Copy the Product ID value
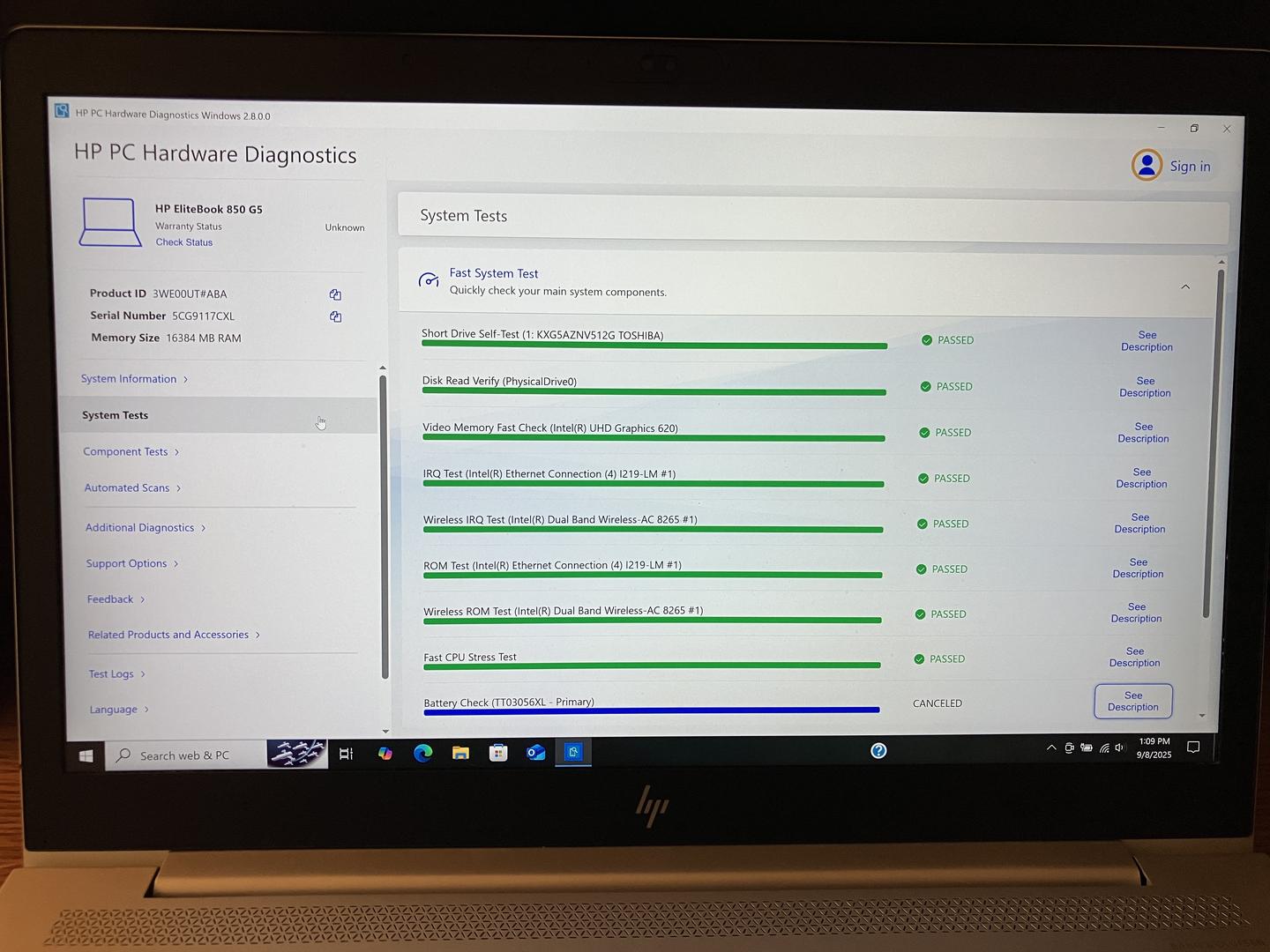1270x952 pixels. pyautogui.click(x=335, y=294)
